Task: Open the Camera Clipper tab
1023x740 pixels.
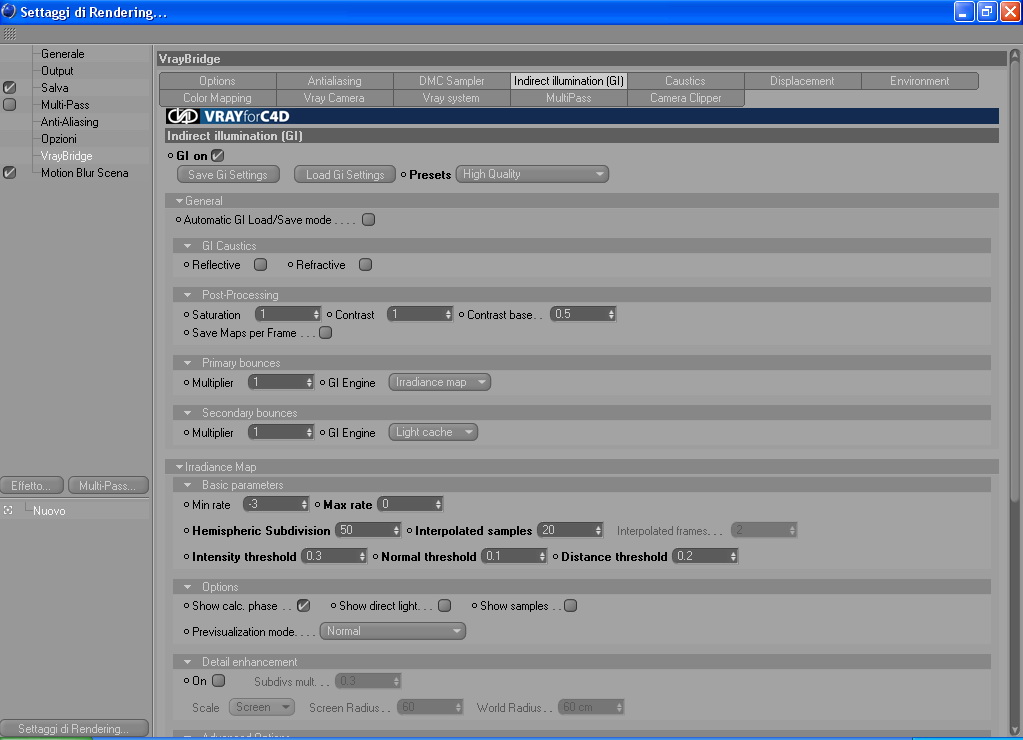Action: 686,98
